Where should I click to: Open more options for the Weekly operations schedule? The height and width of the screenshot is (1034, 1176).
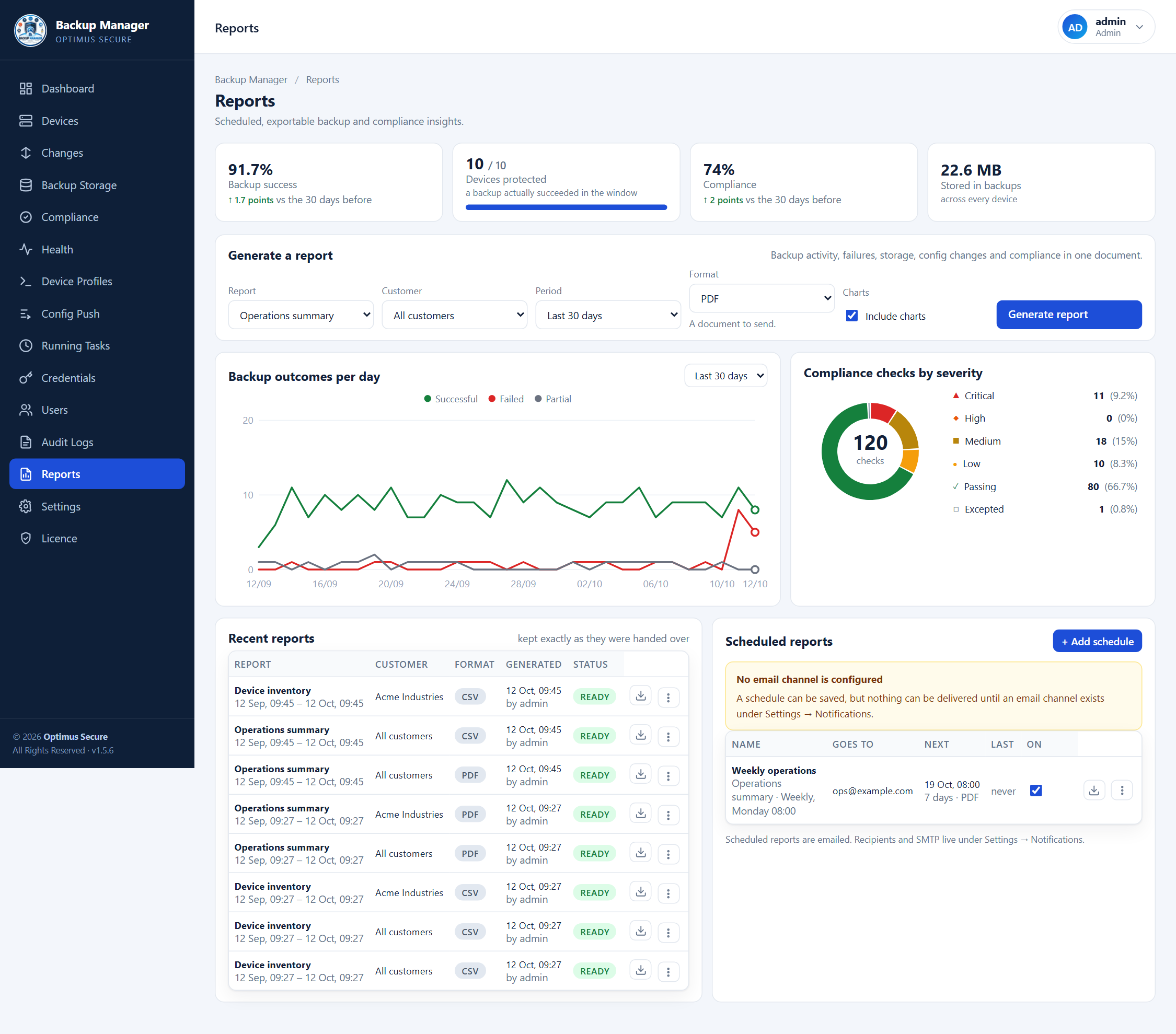tap(1121, 790)
